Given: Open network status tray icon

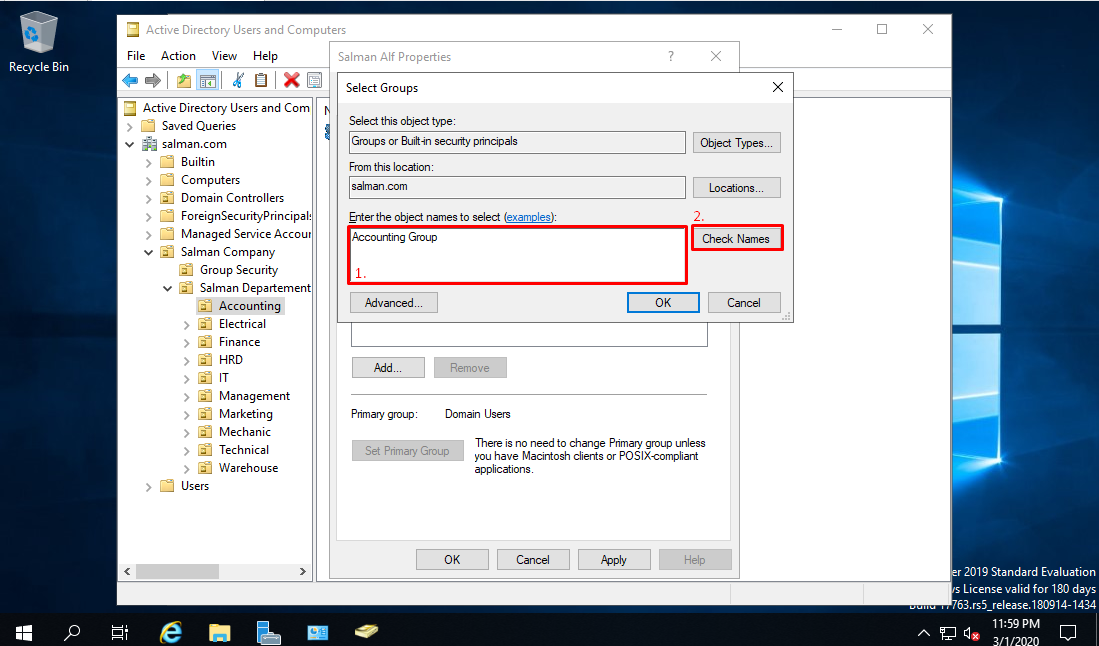Looking at the screenshot, I should coord(948,634).
